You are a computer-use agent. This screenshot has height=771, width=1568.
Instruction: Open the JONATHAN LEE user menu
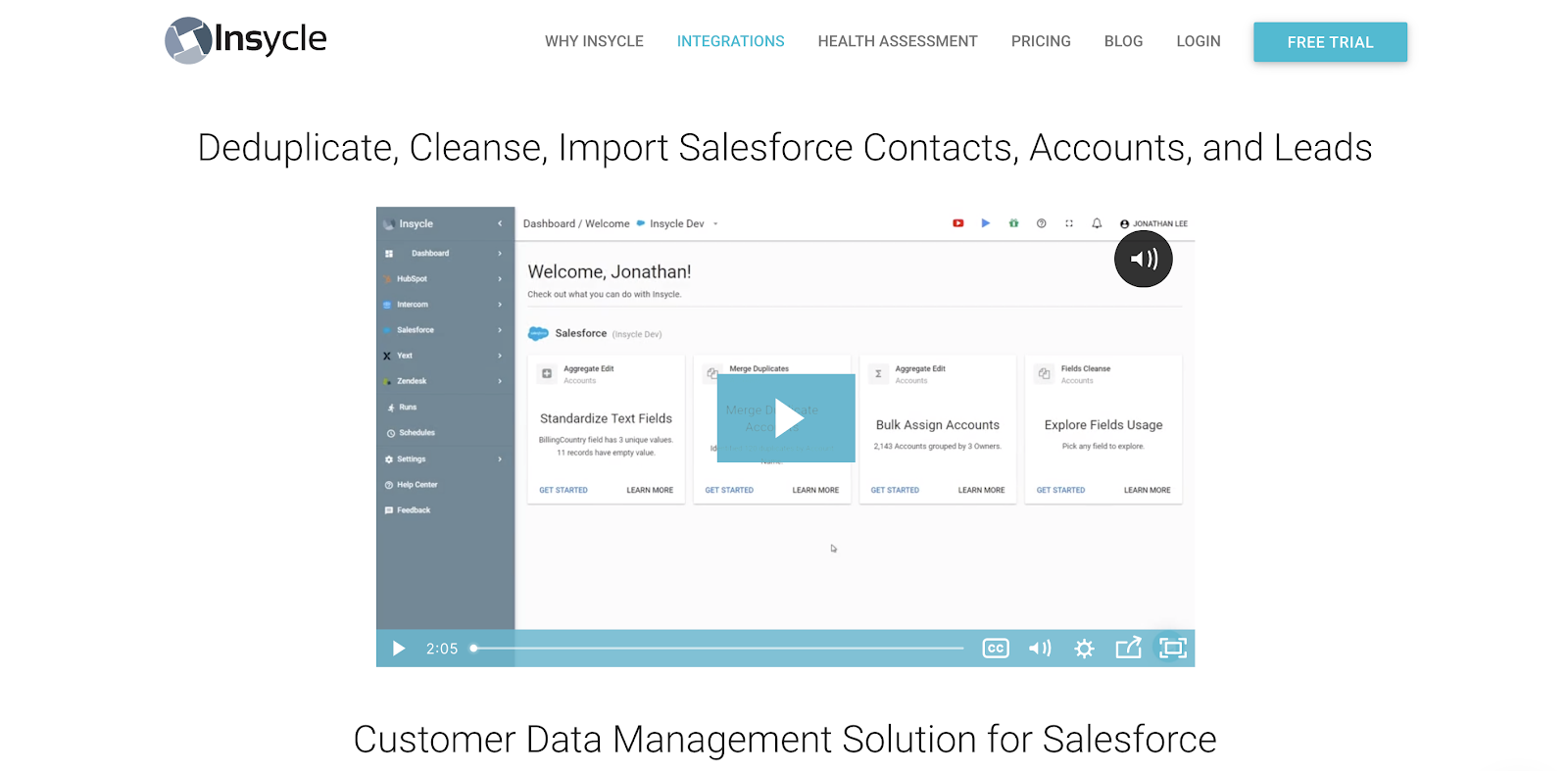[x=1153, y=223]
